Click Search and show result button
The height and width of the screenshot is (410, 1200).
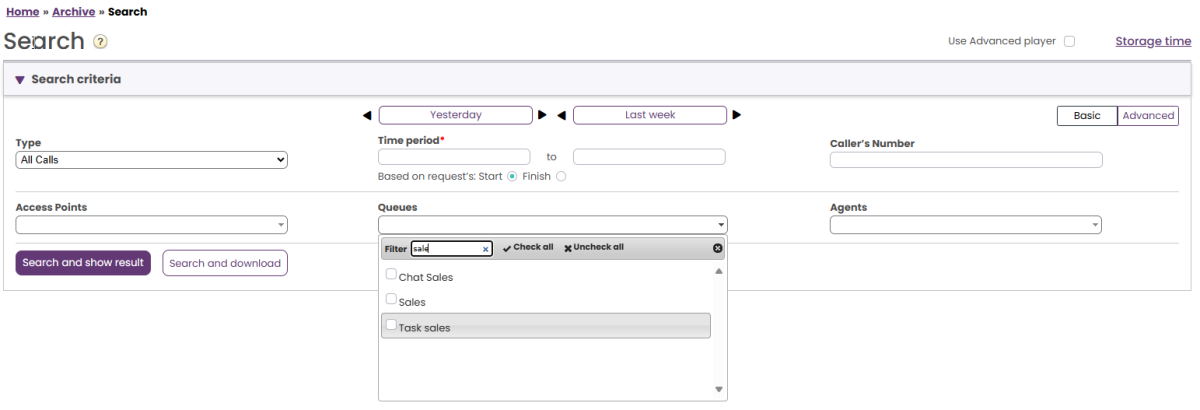point(83,263)
